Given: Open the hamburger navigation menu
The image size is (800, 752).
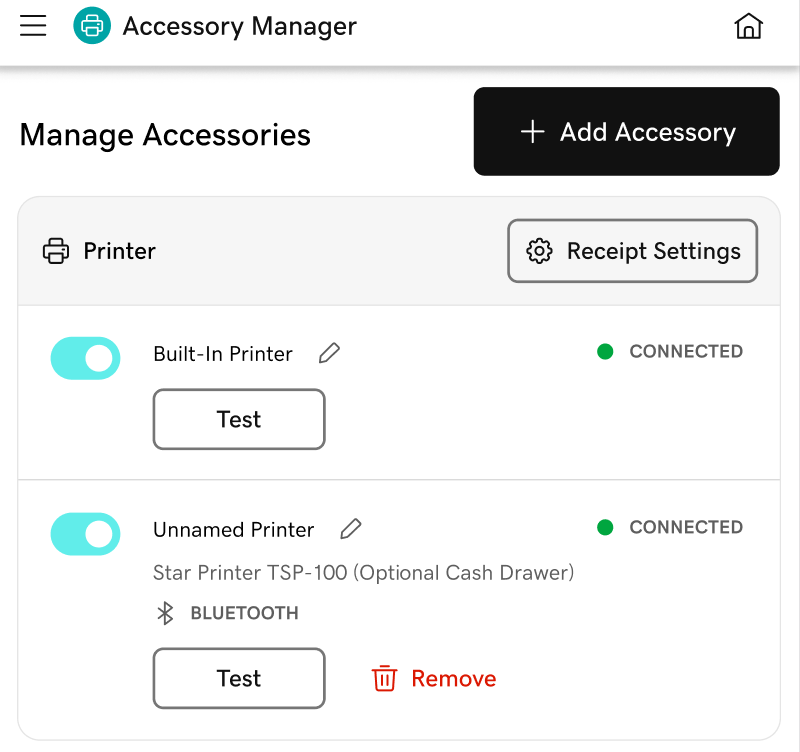Looking at the screenshot, I should click(33, 26).
